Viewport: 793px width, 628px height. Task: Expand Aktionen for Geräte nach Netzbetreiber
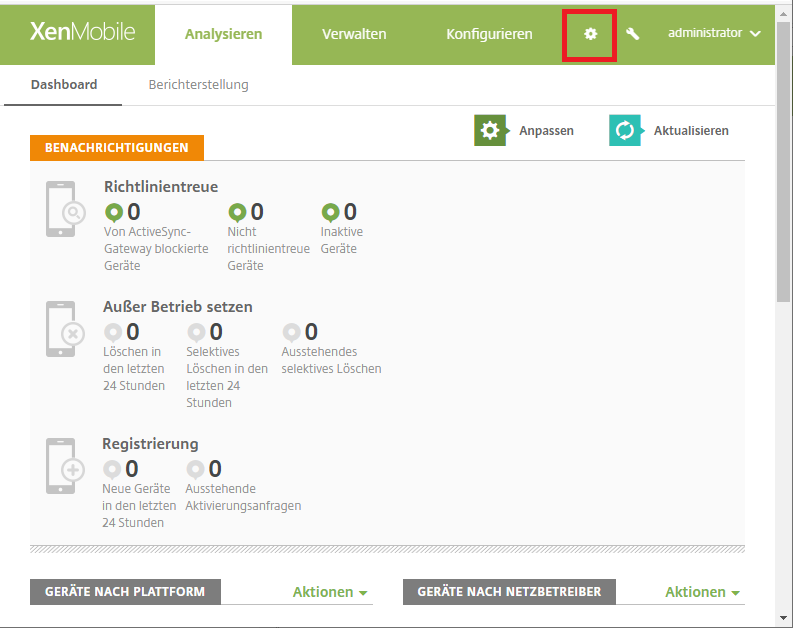coord(702,592)
